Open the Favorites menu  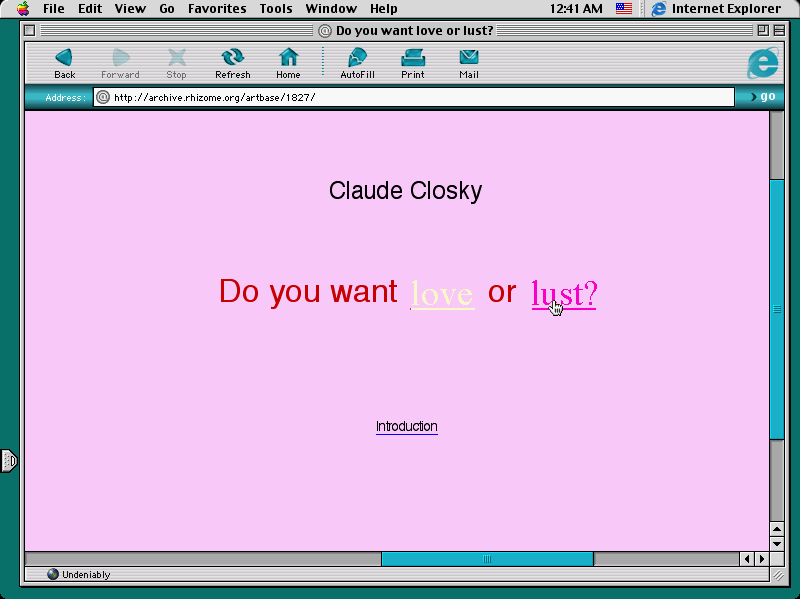217,9
